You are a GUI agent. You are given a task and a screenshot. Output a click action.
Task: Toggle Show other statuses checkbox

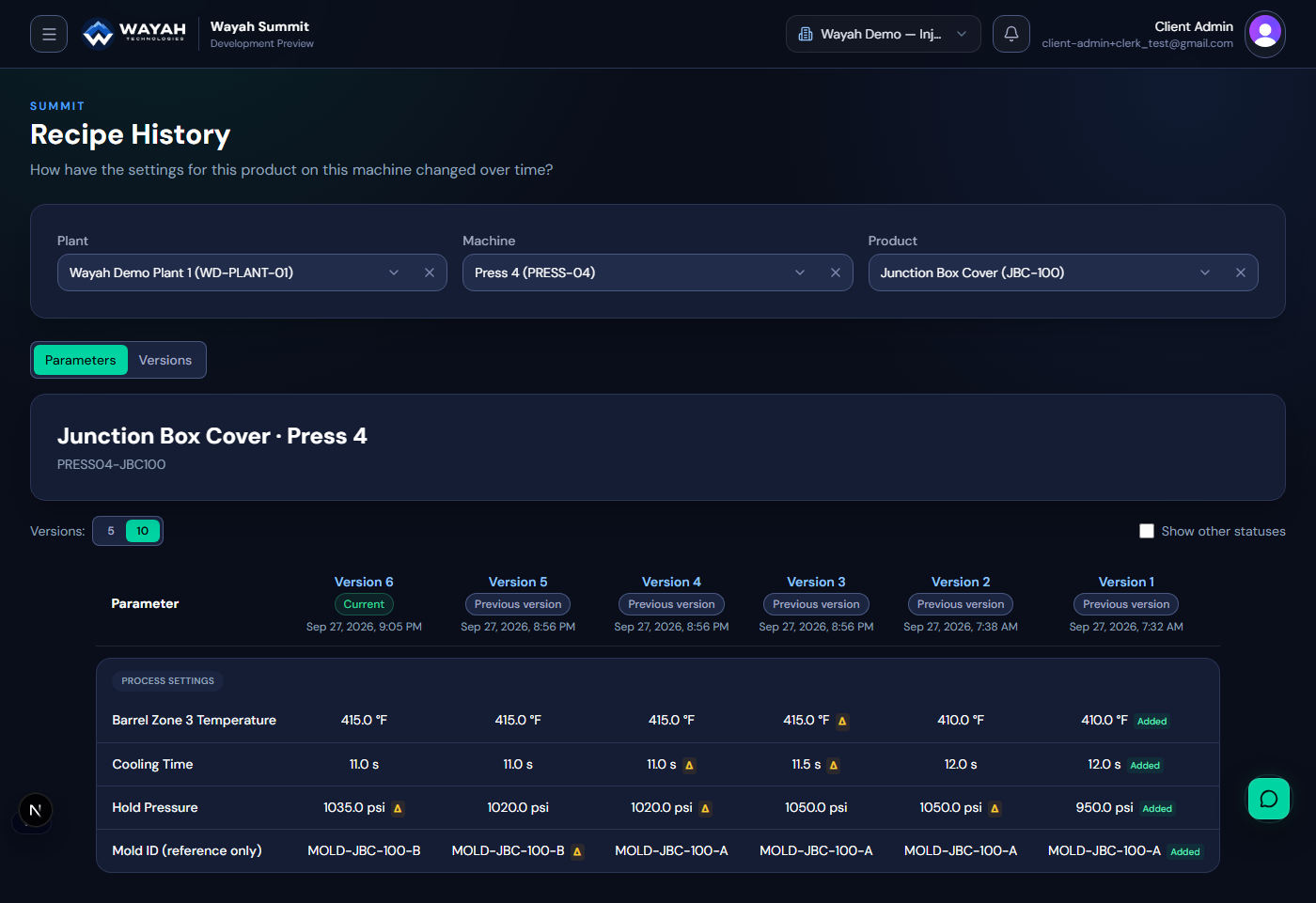click(x=1147, y=531)
